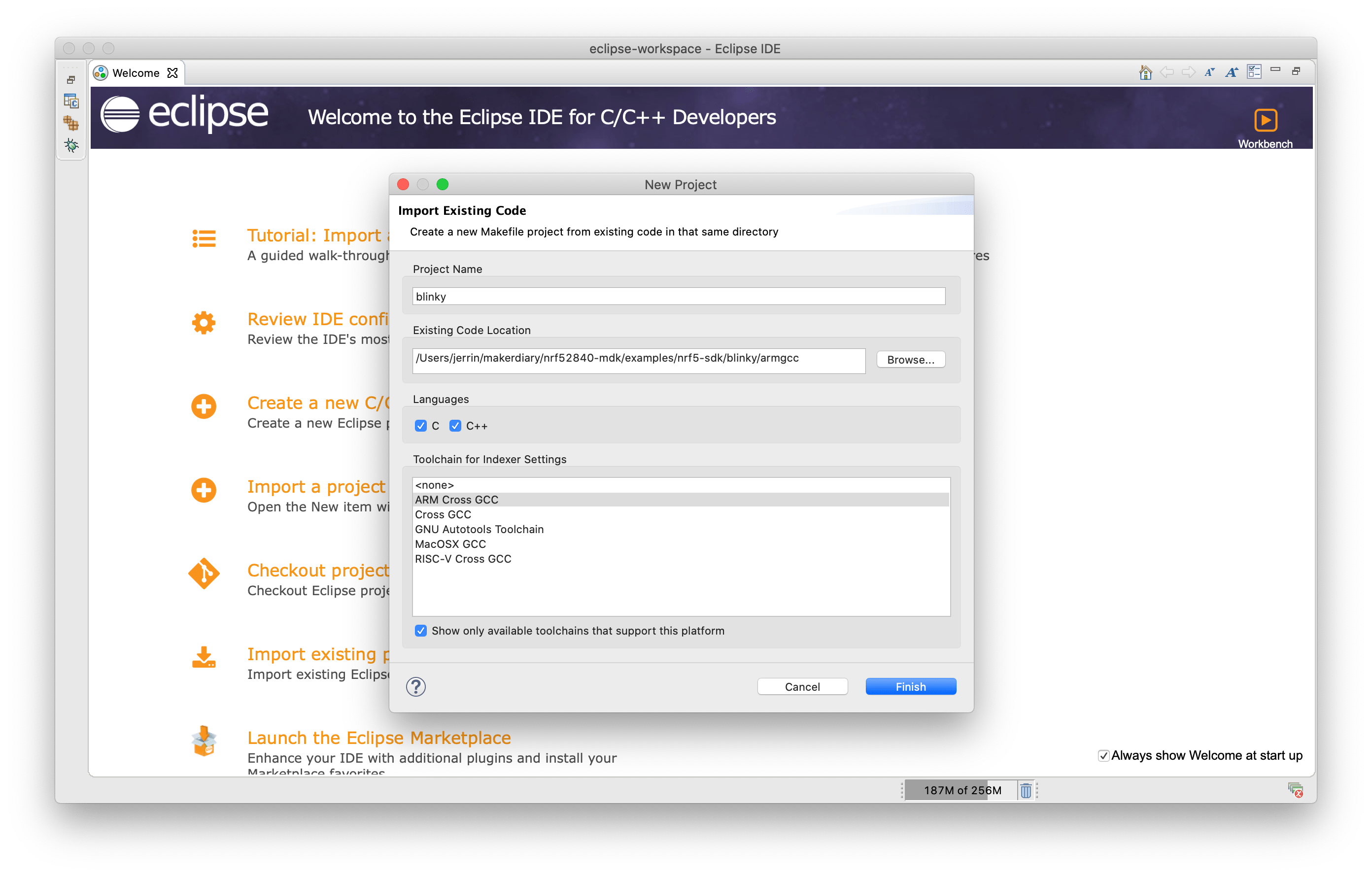Click the Project Name input field
Image resolution: width=1372 pixels, height=876 pixels.
(678, 296)
